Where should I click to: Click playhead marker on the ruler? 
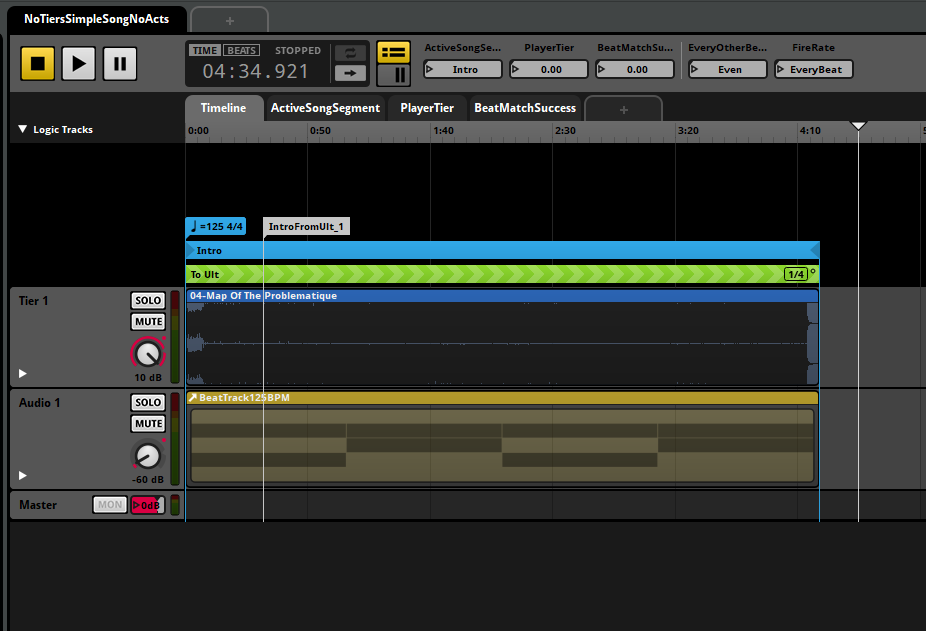click(x=858, y=125)
